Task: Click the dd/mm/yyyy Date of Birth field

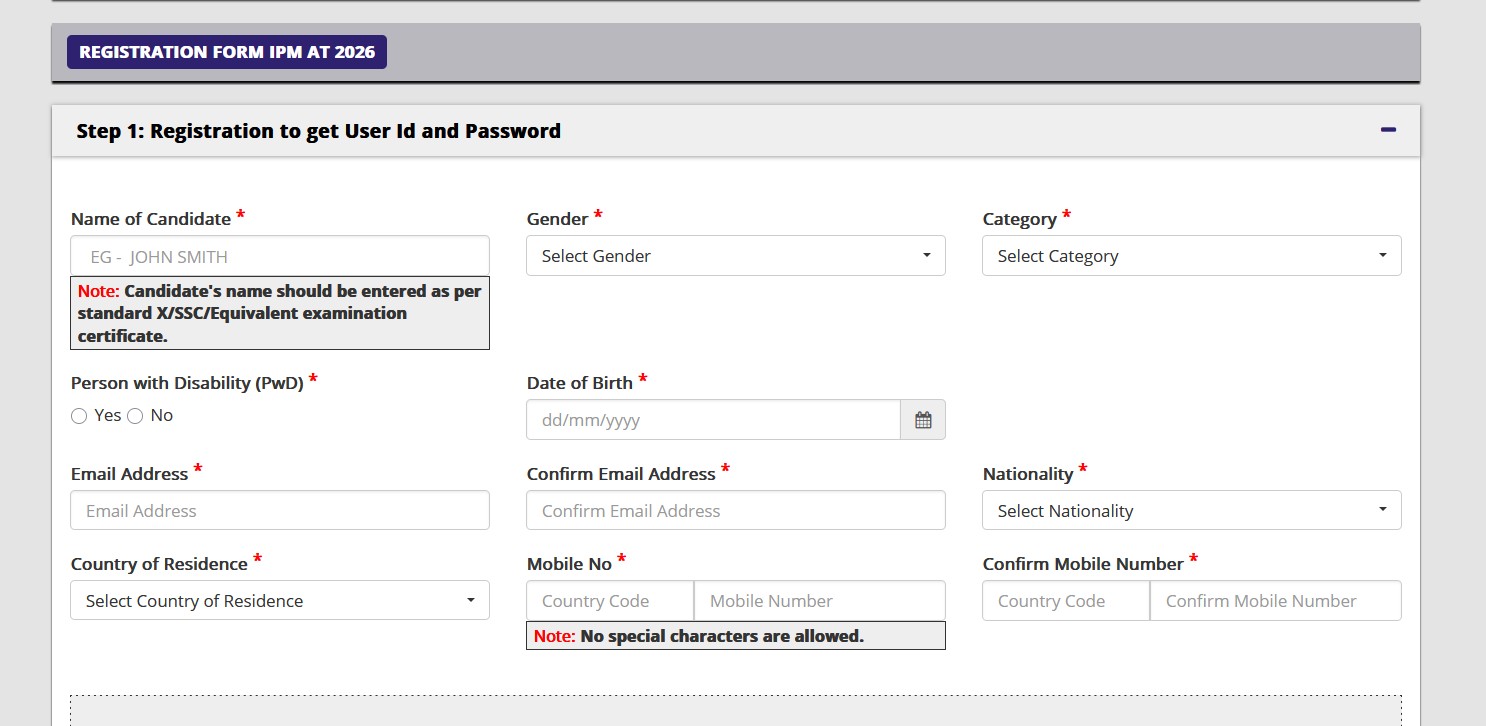Action: 712,419
